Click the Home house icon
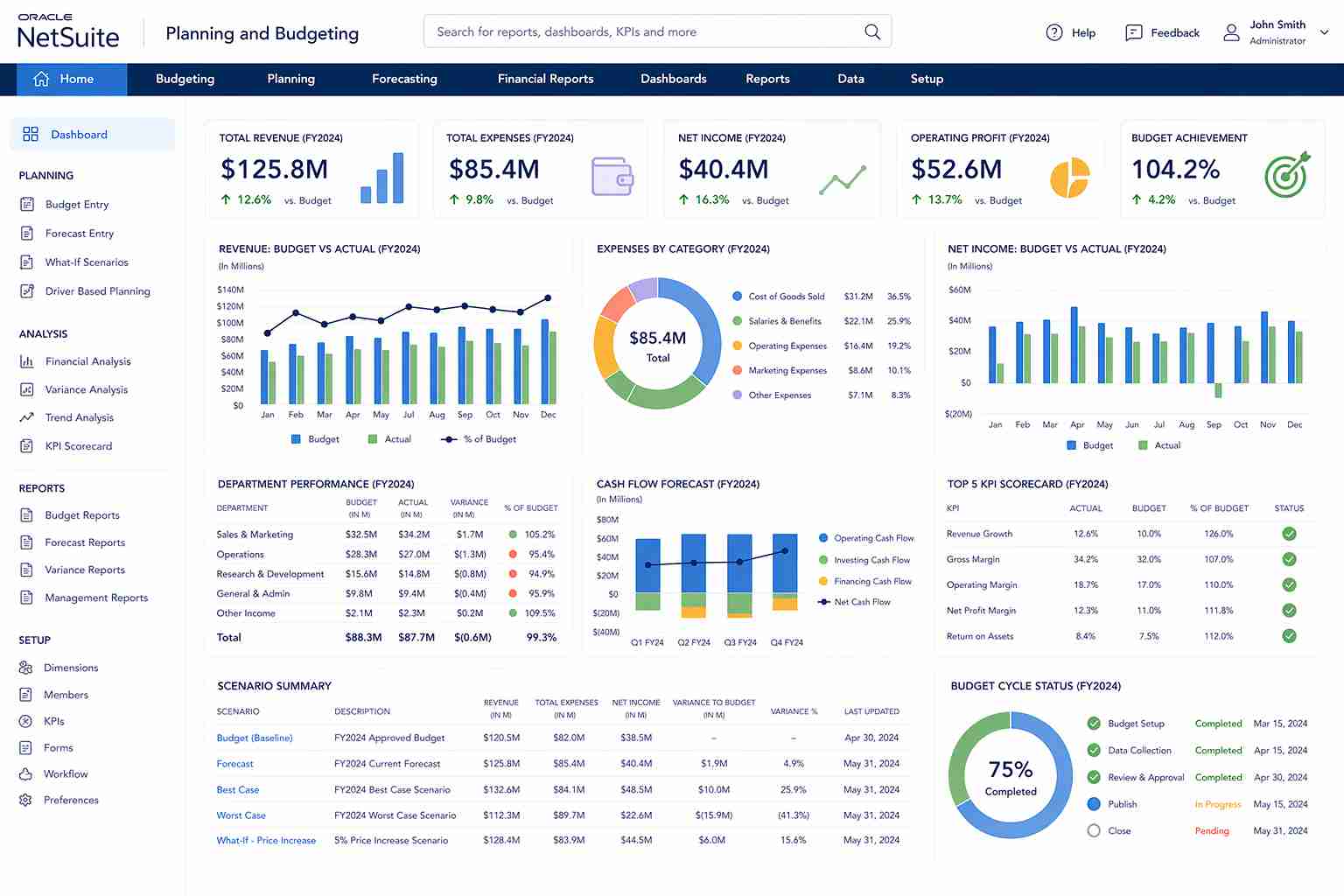The image size is (1344, 896). (x=41, y=79)
